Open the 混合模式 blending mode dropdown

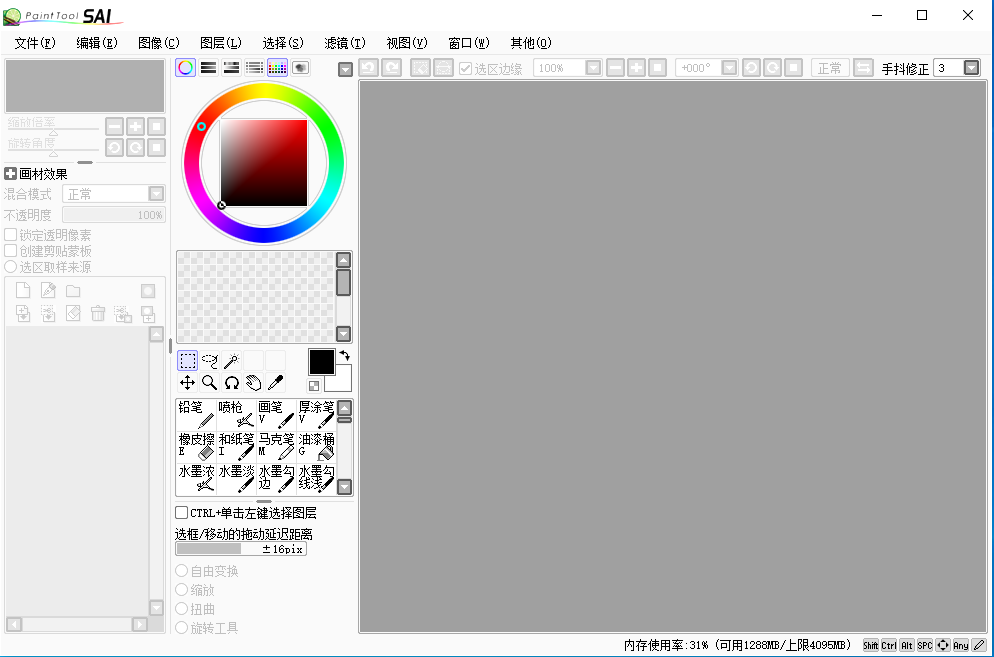click(x=156, y=193)
